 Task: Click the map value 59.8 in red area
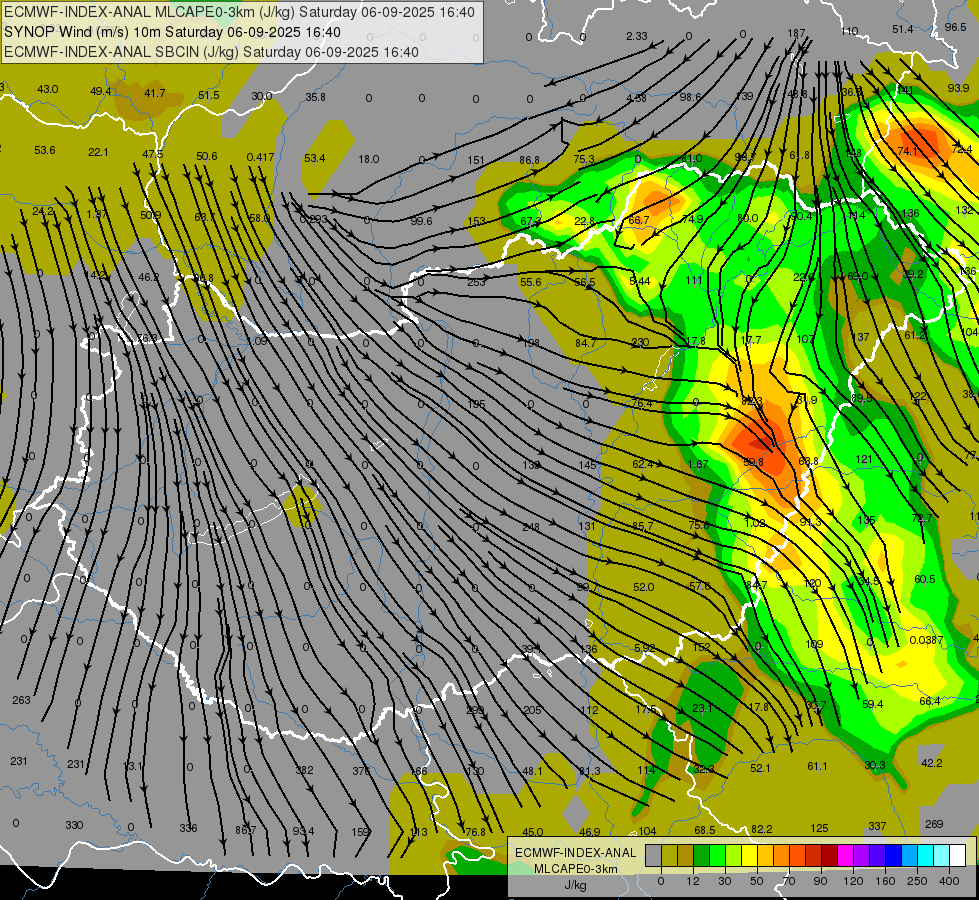754,462
